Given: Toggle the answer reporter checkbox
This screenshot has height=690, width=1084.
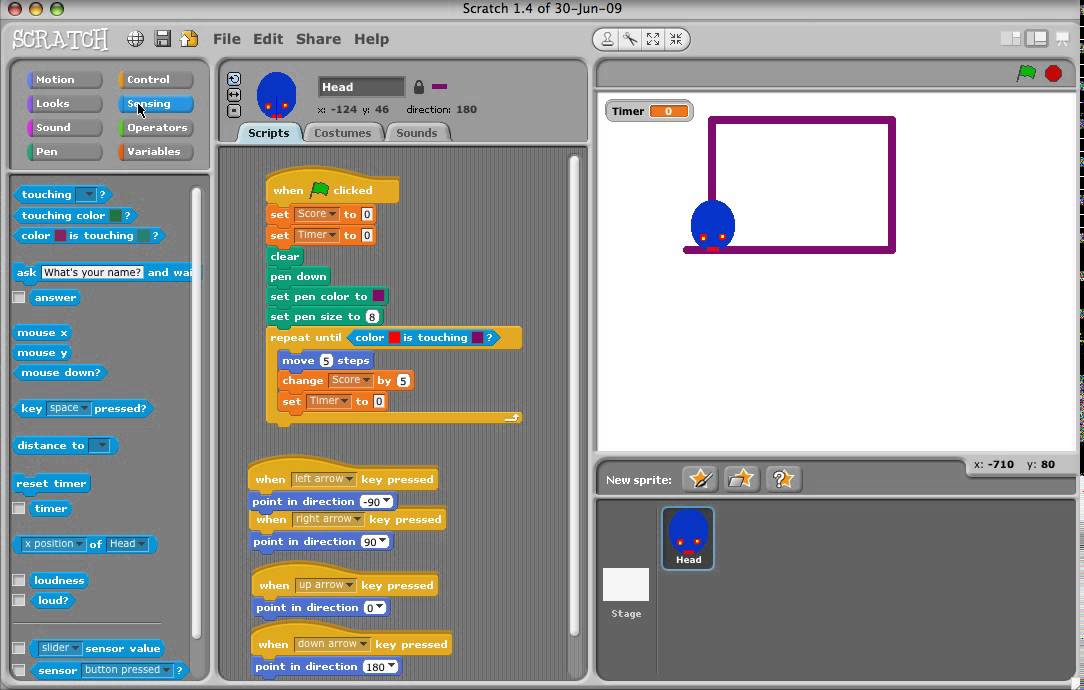Looking at the screenshot, I should click(x=19, y=297).
